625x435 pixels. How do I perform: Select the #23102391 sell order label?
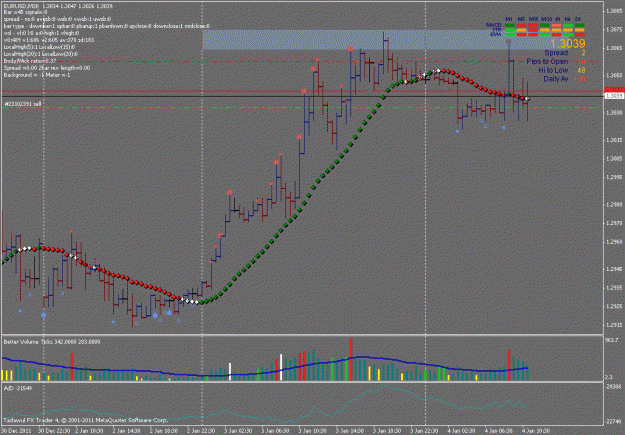[23, 104]
